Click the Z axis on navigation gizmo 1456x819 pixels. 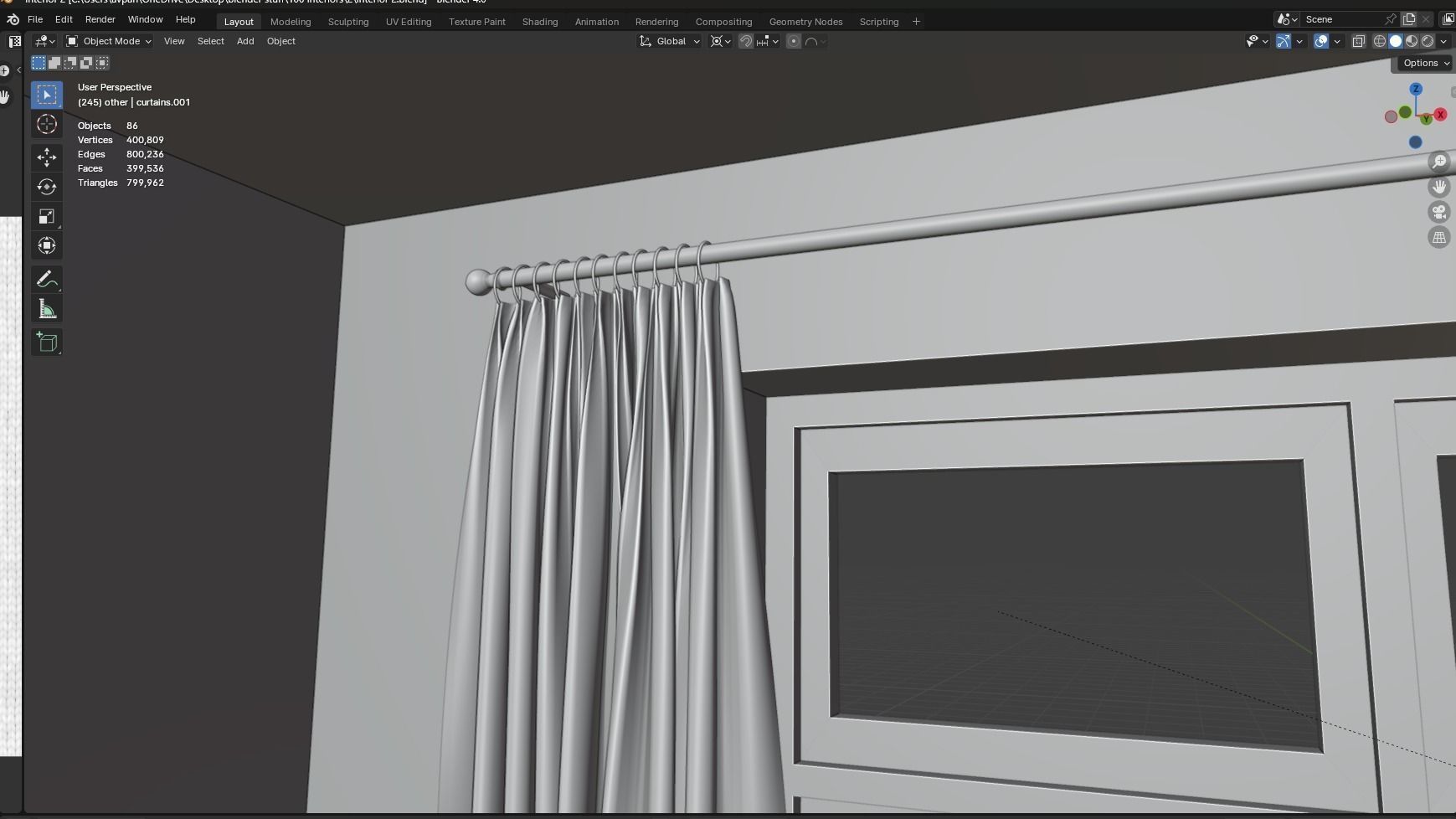1416,89
